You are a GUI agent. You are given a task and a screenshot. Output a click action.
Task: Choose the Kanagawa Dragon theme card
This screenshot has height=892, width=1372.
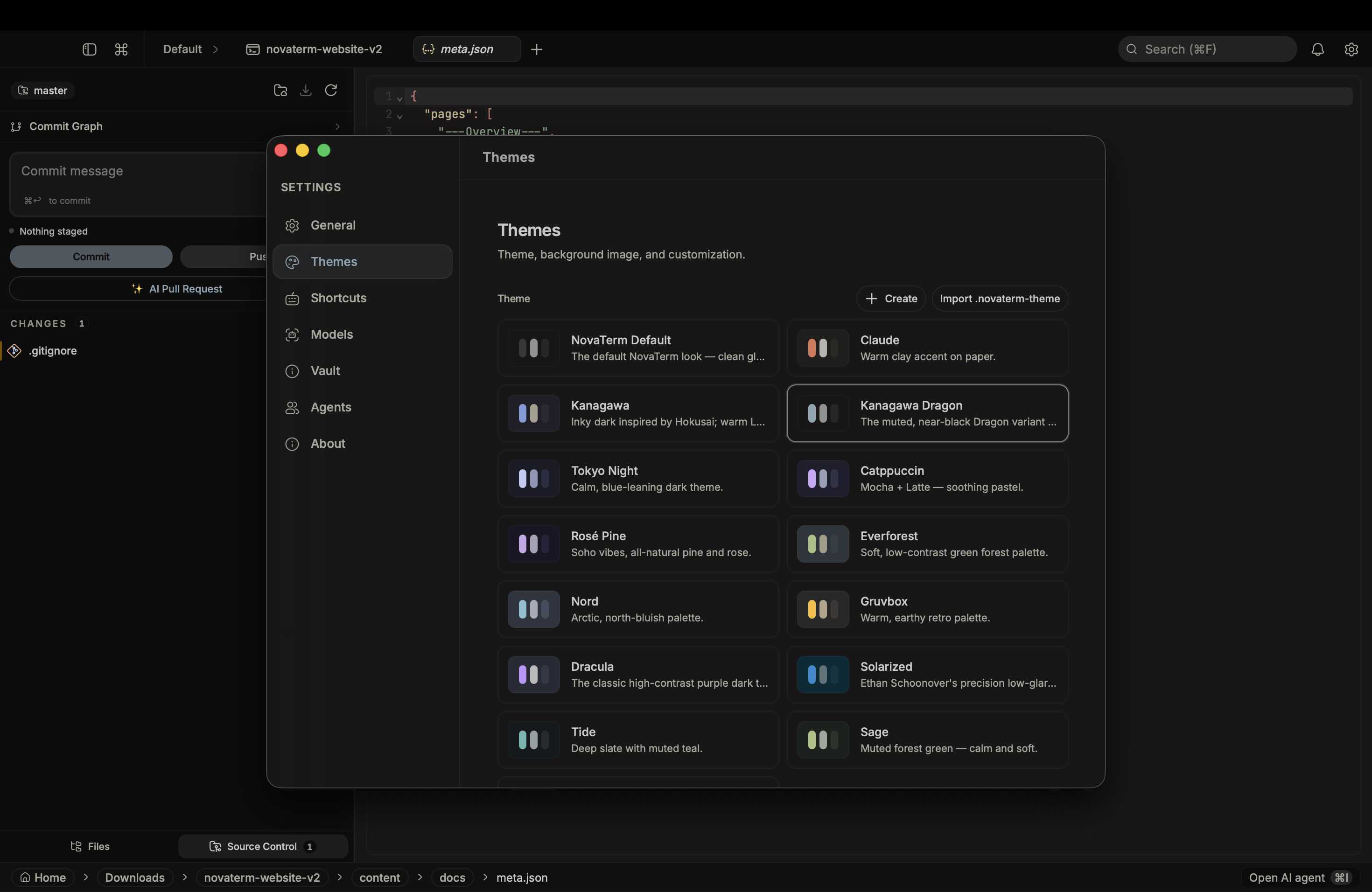[x=927, y=413]
